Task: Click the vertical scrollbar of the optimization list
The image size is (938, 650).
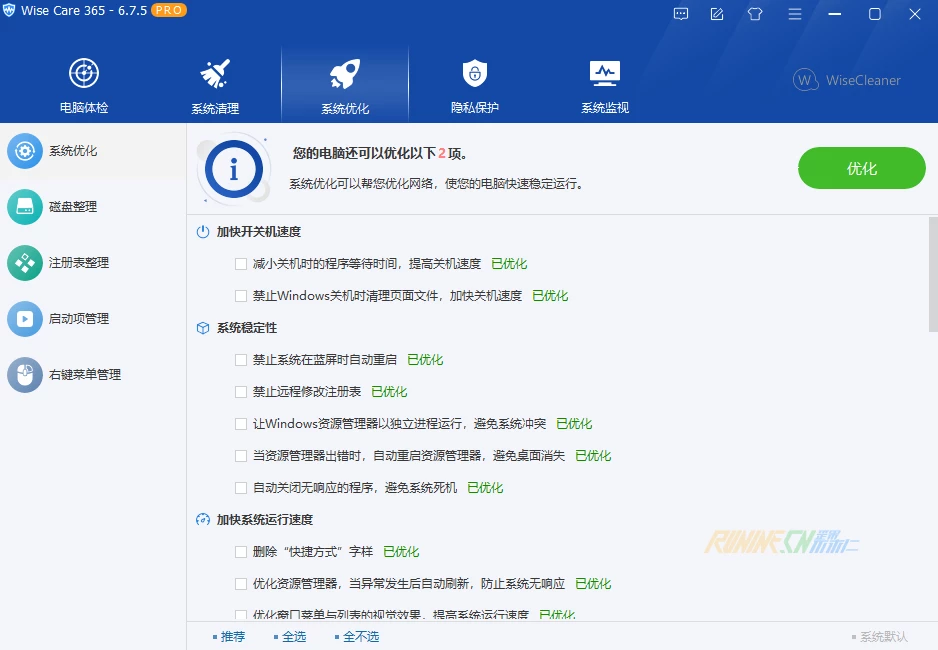Action: point(932,274)
